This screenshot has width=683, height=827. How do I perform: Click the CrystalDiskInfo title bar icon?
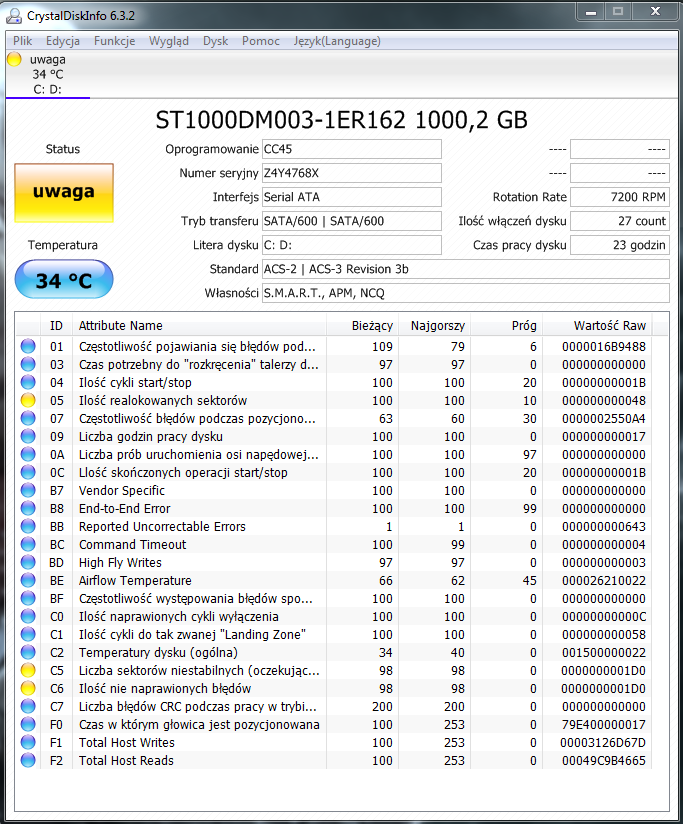click(x=13, y=16)
